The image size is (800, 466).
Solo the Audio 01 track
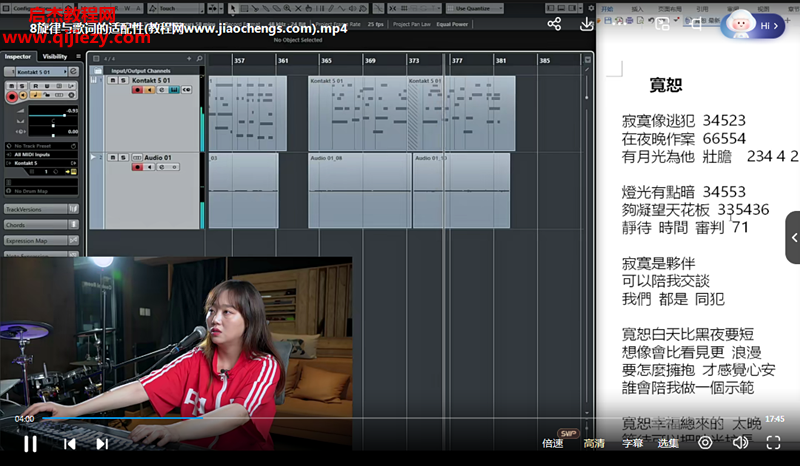123,157
